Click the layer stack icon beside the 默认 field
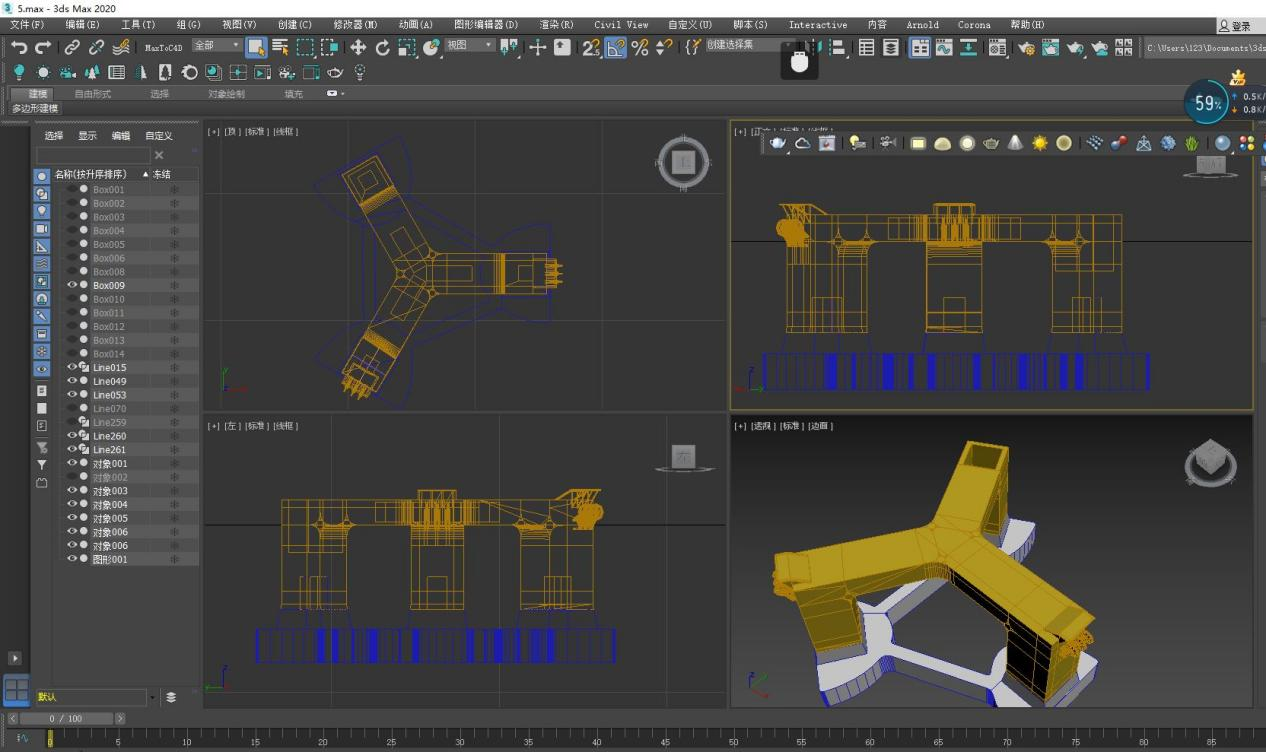 point(171,697)
